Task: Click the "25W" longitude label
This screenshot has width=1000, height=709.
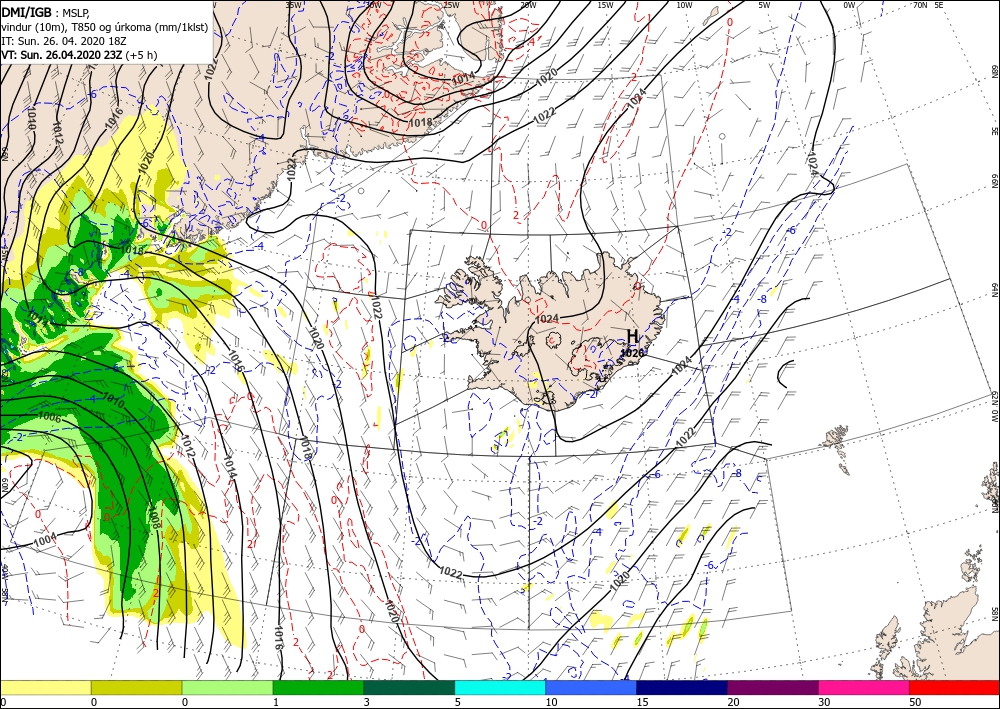Action: 451,5
